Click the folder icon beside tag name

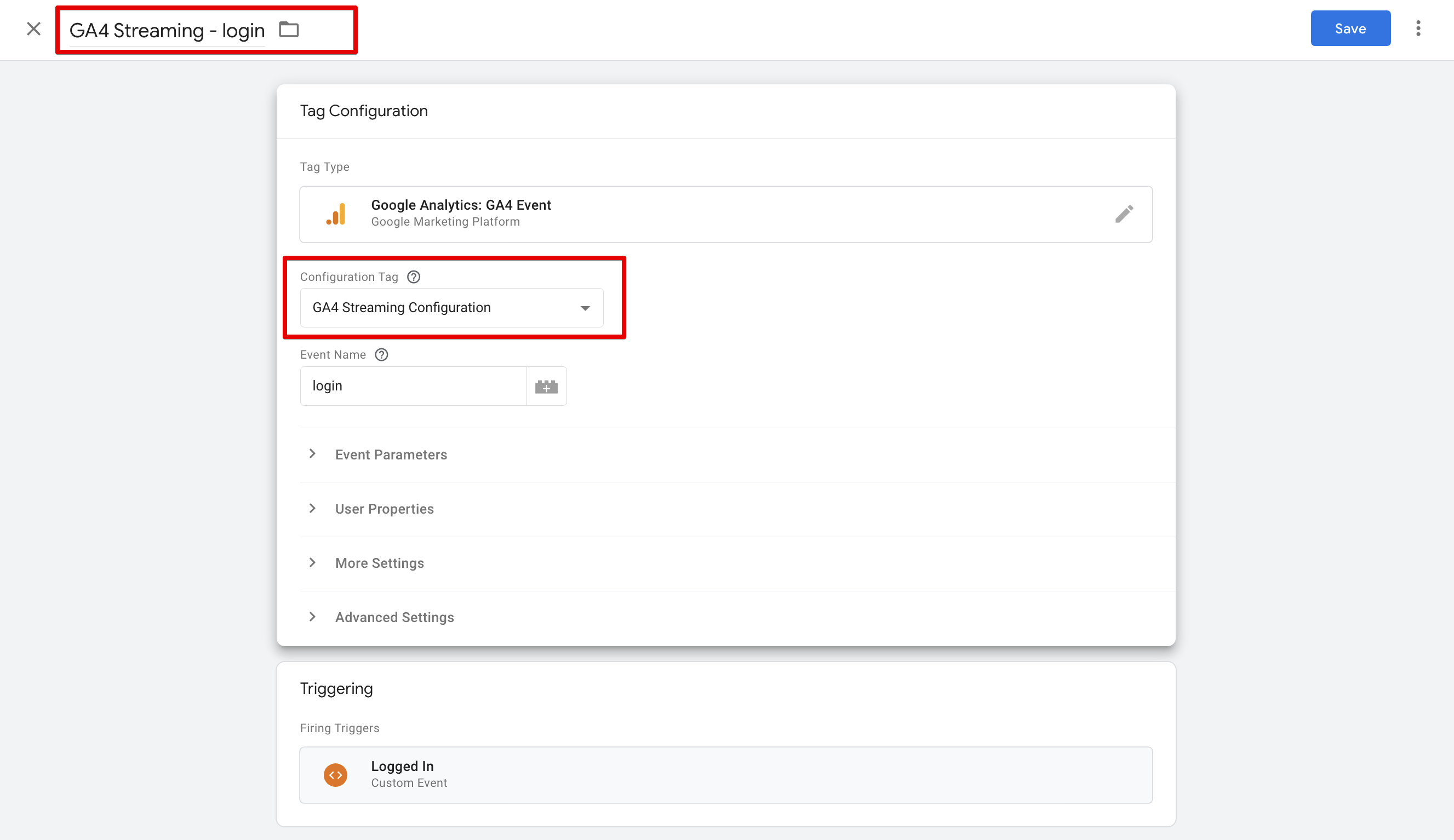(x=289, y=30)
